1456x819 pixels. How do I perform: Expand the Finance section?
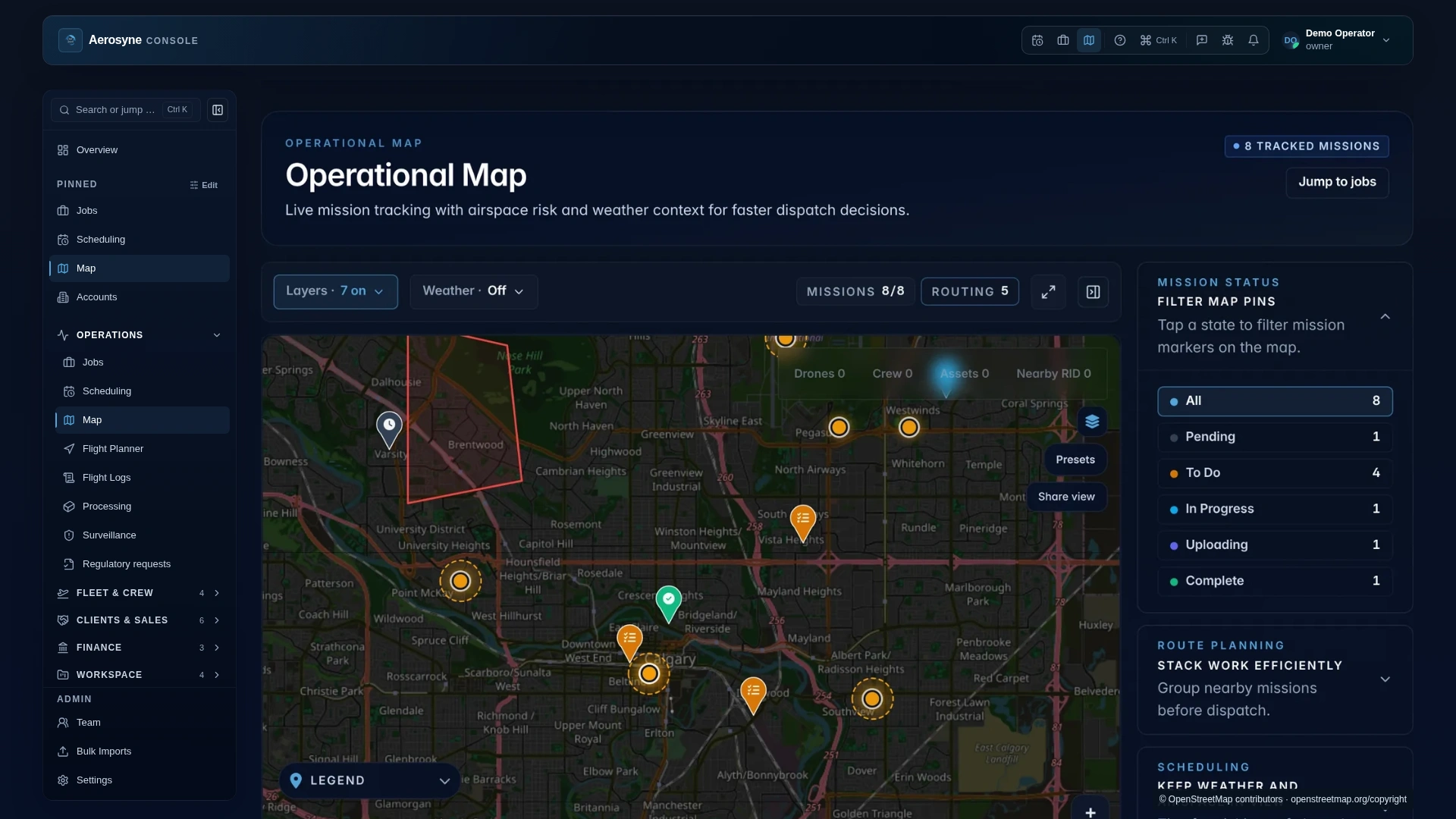pos(140,648)
